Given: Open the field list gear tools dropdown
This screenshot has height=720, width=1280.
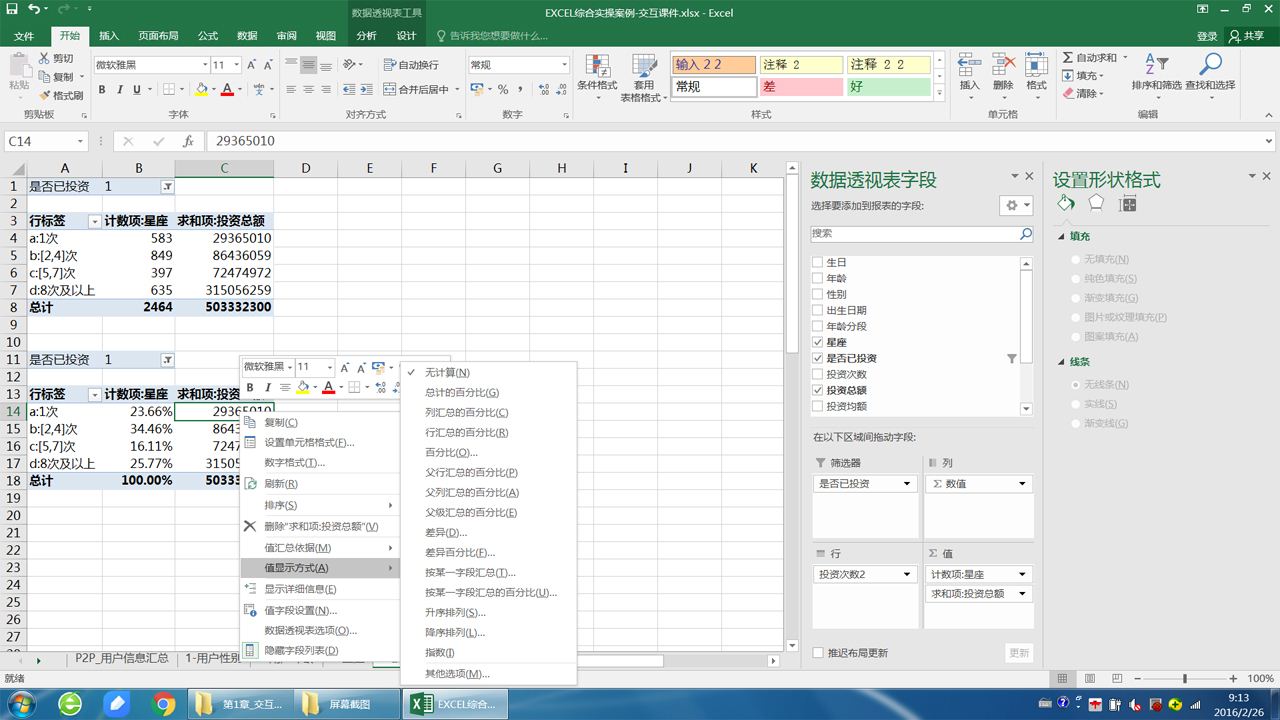Looking at the screenshot, I should point(1016,205).
